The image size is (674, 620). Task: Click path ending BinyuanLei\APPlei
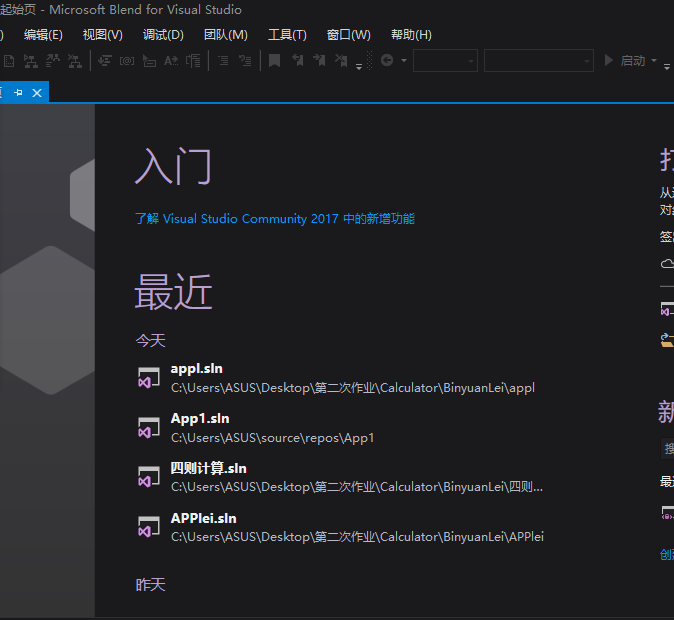pyautogui.click(x=357, y=537)
